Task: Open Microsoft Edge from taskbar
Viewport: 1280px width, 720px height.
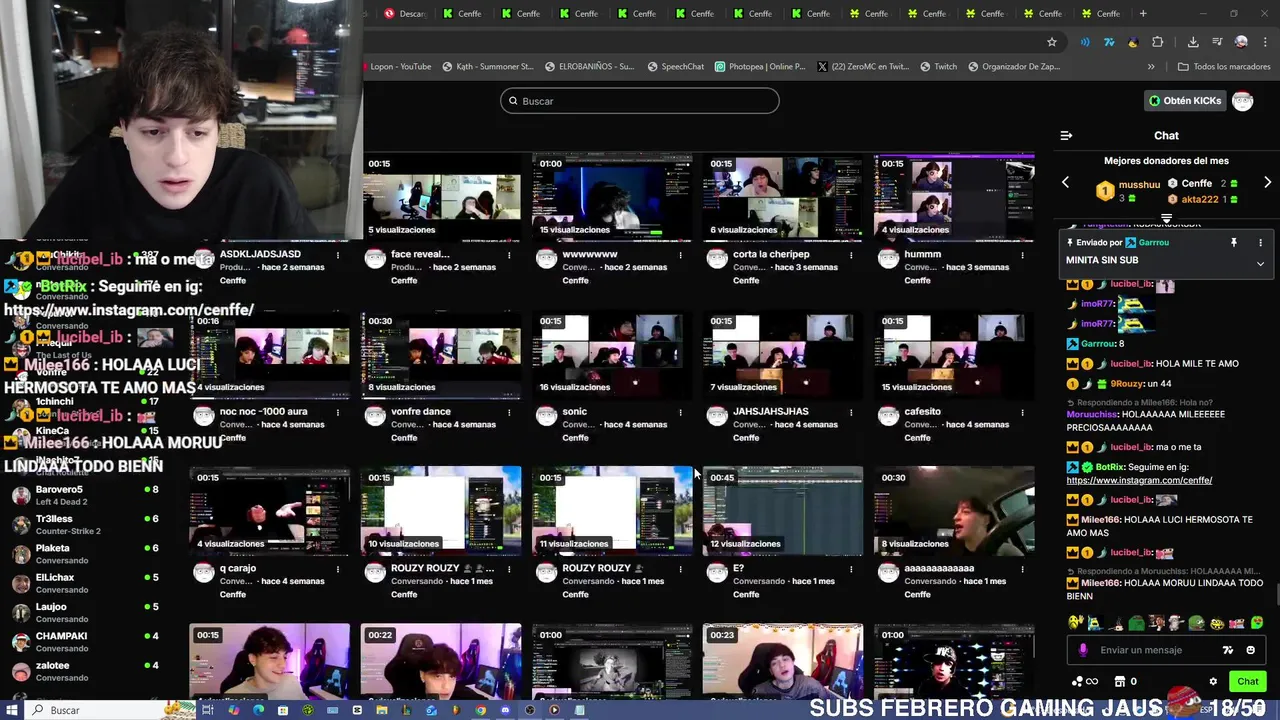Action: [258, 710]
